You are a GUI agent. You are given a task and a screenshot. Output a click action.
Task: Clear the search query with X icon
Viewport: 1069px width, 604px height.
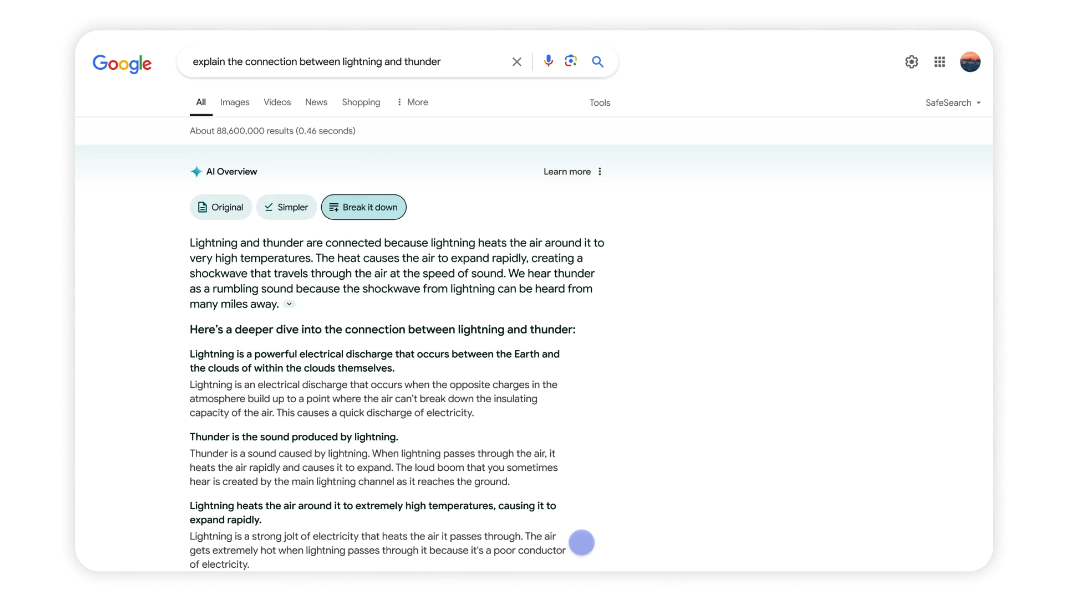click(x=517, y=62)
